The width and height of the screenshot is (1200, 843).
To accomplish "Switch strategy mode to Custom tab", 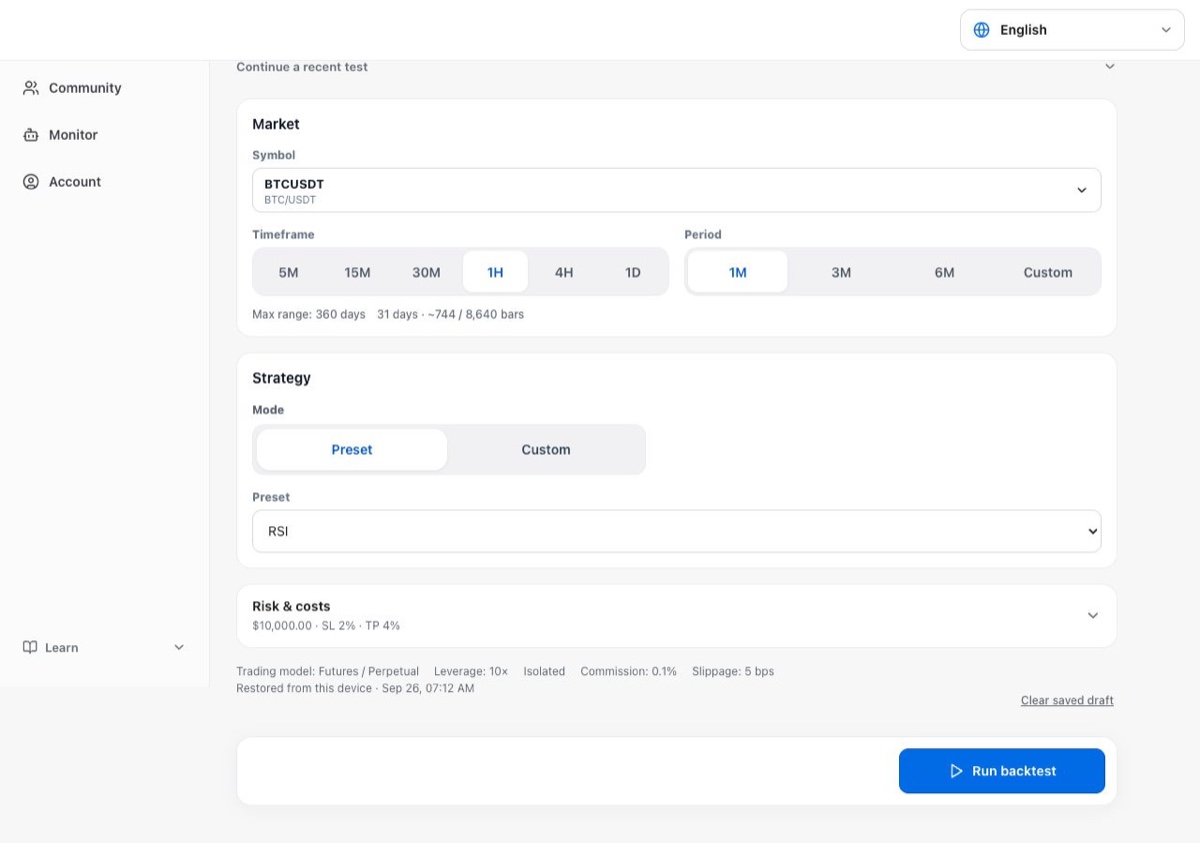I will pos(546,450).
